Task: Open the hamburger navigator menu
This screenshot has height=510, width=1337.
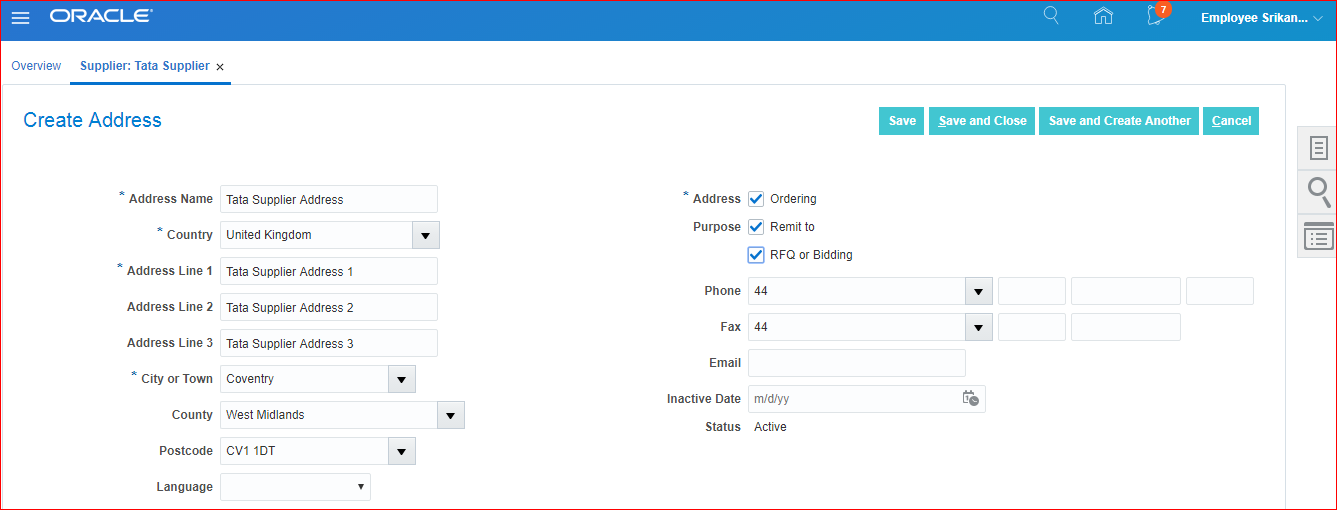Action: [20, 18]
